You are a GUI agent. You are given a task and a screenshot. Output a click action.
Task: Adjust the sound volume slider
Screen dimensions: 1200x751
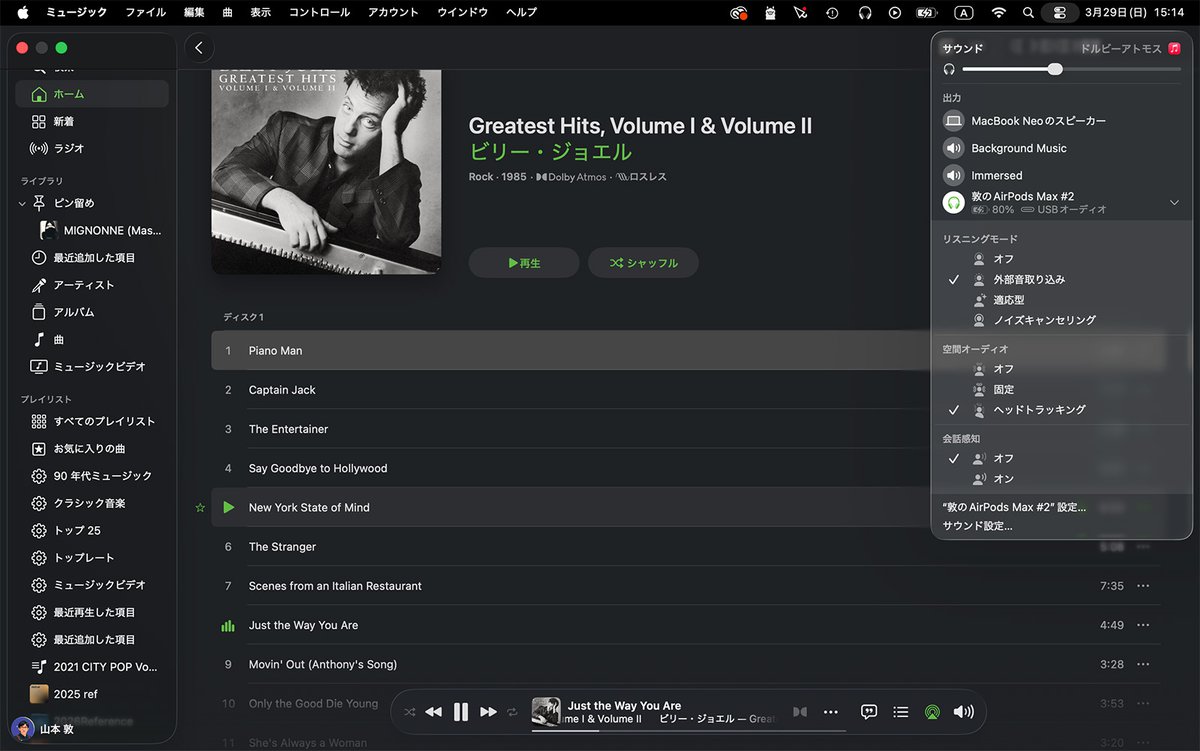tap(1071, 69)
